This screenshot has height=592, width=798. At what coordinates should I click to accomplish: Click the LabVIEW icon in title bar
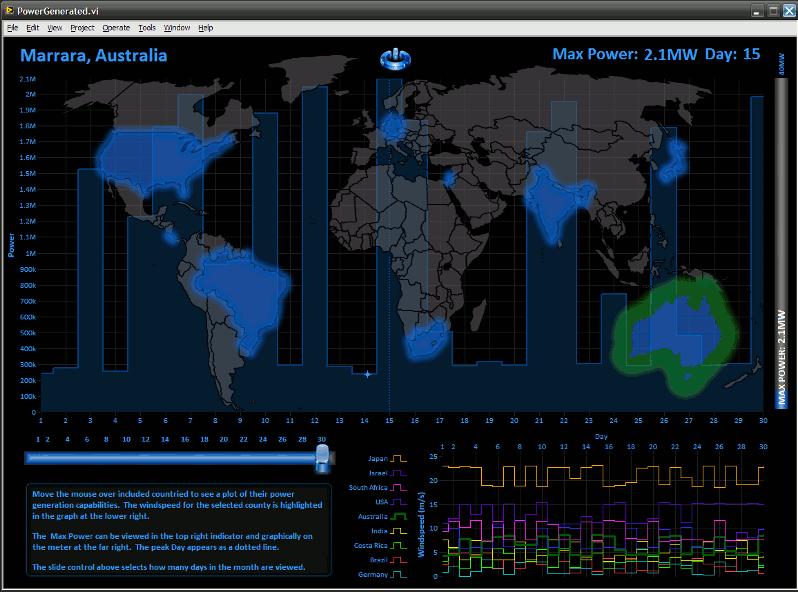tap(9, 10)
